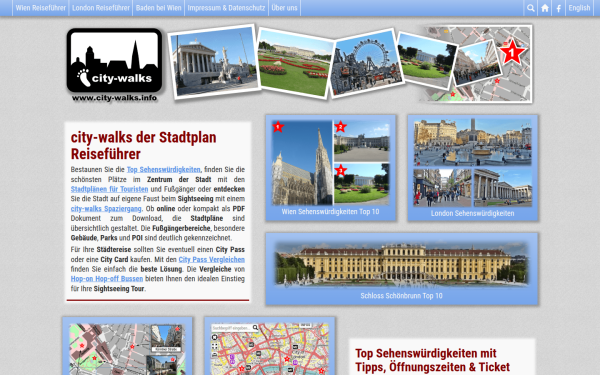Click the palace garden photo in header
This screenshot has width=600, height=375.
click(294, 63)
